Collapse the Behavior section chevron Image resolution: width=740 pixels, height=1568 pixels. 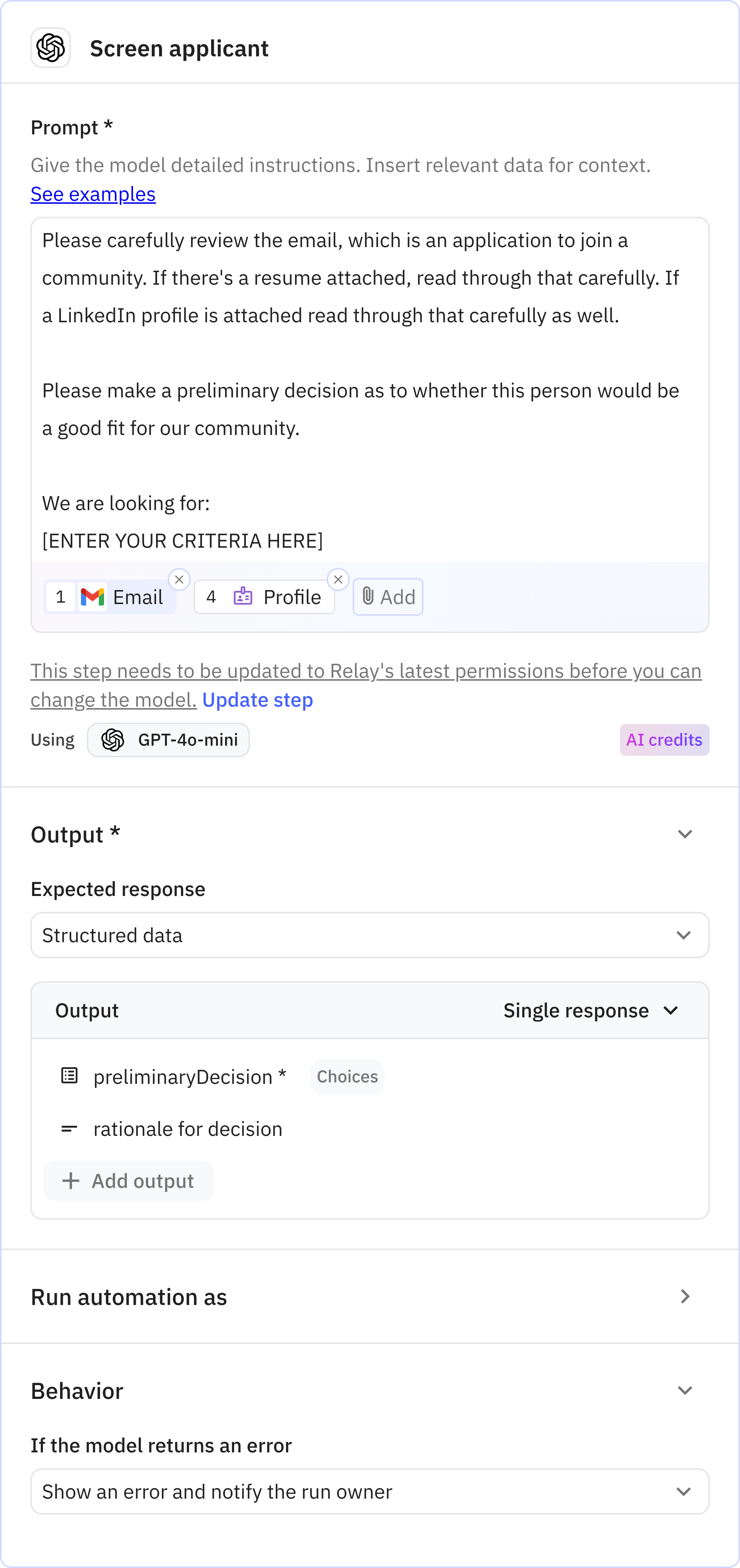point(685,1391)
